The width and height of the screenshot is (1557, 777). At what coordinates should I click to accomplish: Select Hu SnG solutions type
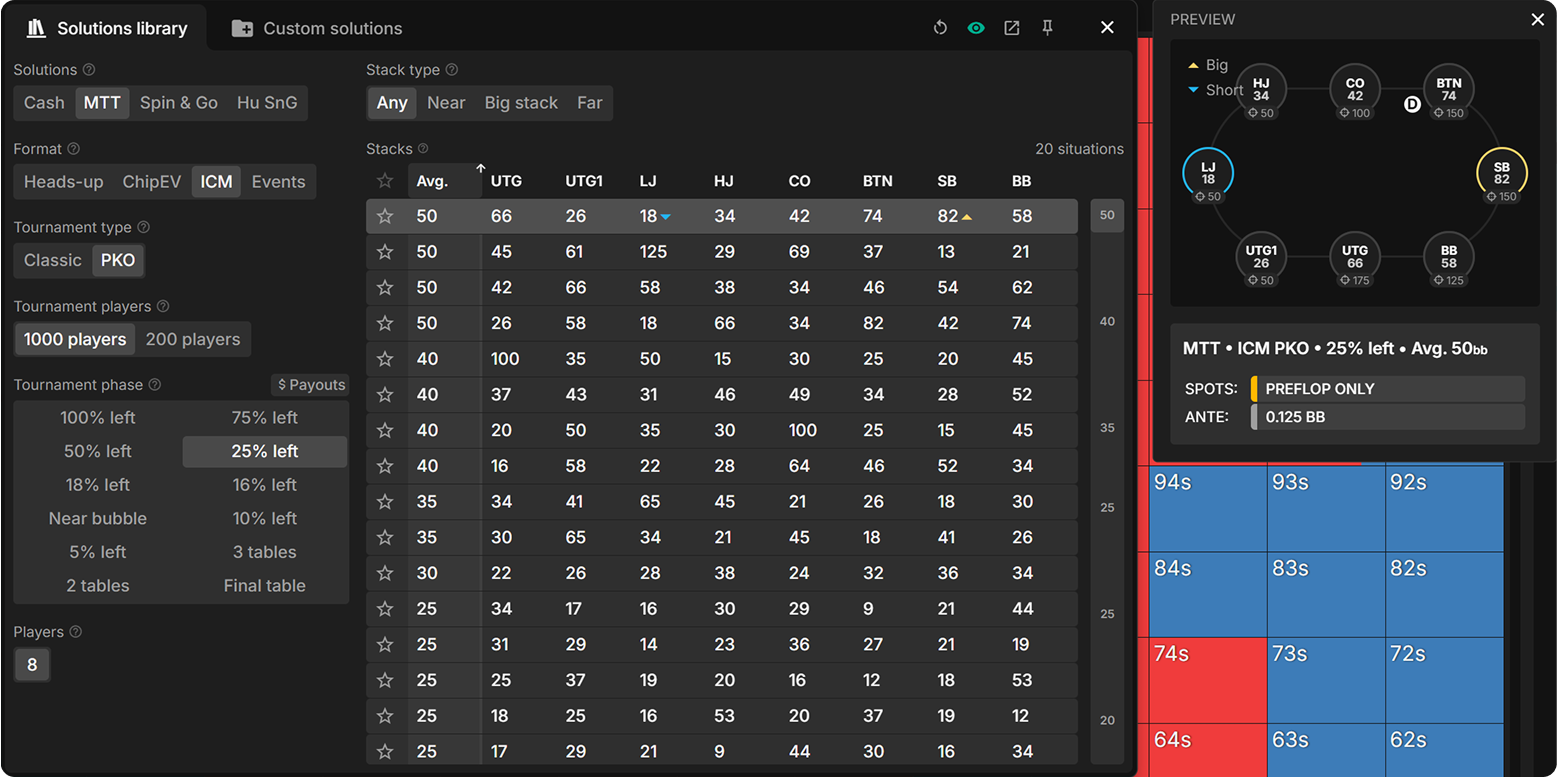(x=267, y=103)
